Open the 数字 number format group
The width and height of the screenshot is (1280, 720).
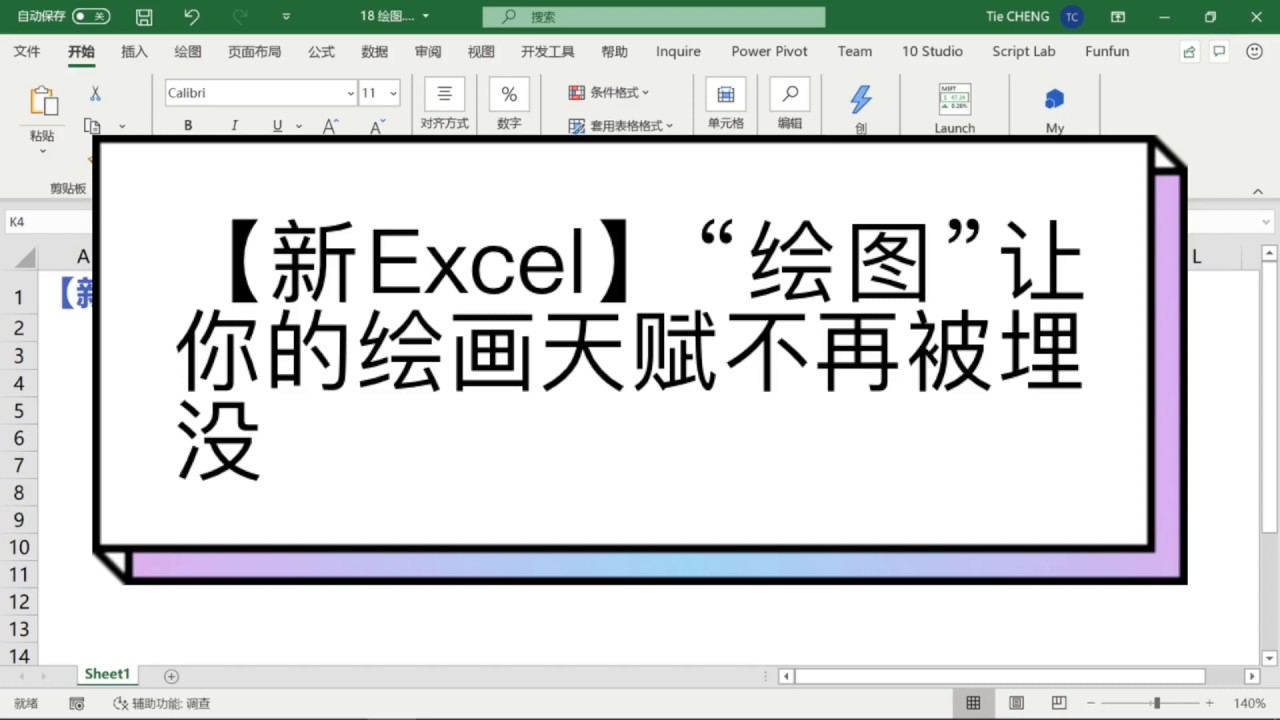point(509,105)
